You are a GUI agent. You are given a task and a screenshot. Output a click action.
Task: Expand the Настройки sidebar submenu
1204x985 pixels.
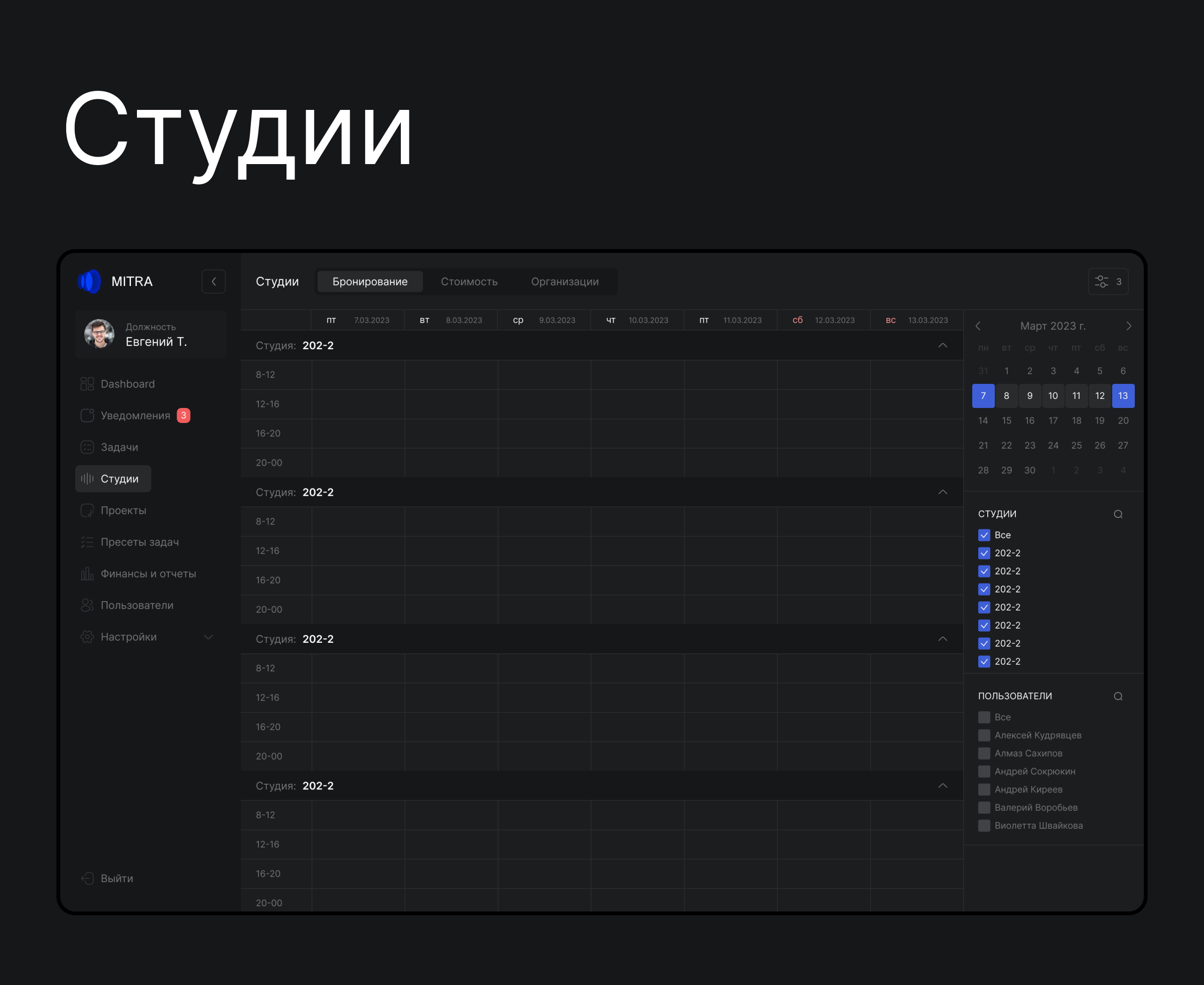click(x=208, y=637)
